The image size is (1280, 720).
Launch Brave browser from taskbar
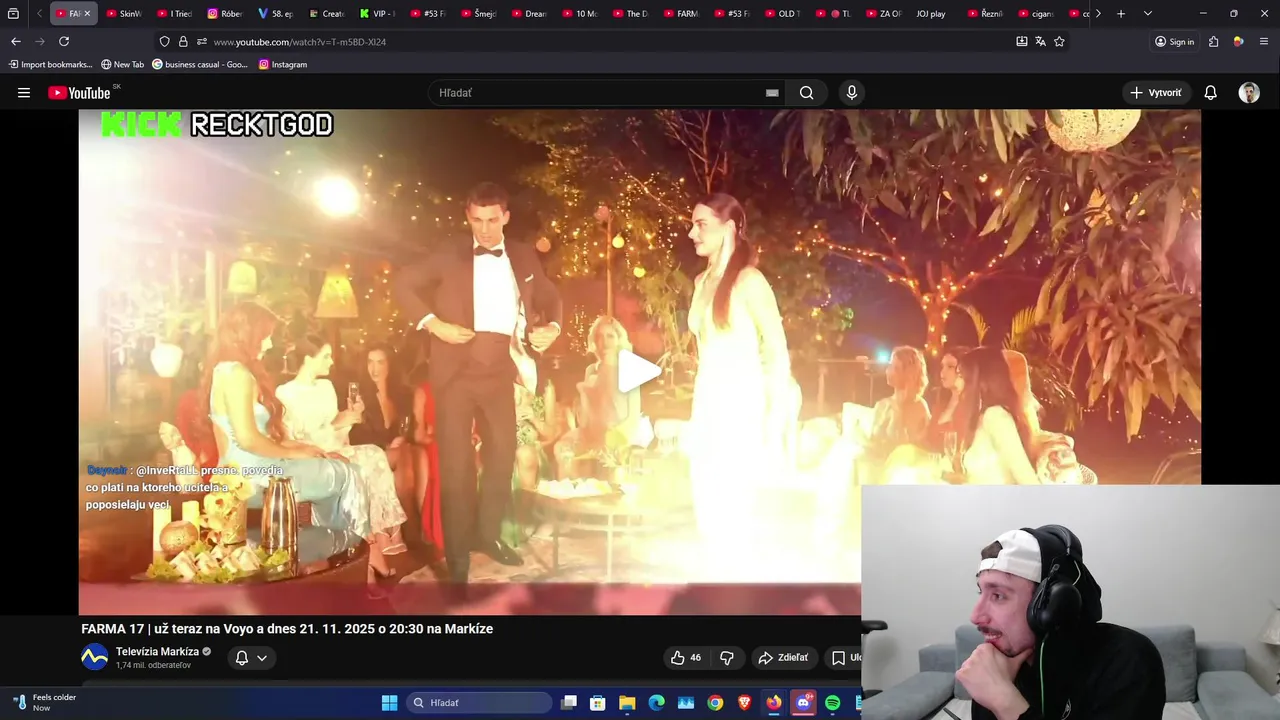coord(744,703)
